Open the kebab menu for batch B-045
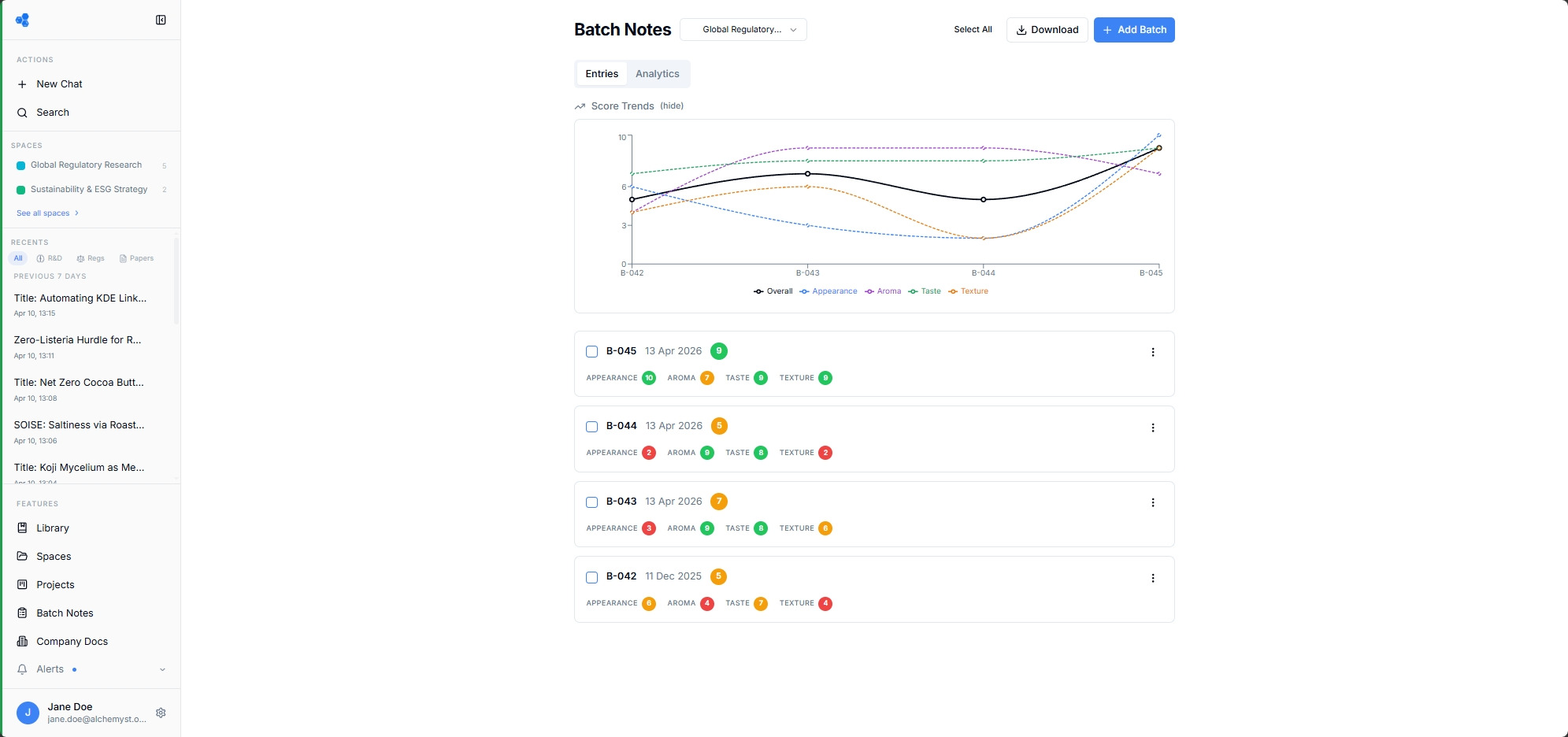Image resolution: width=1568 pixels, height=737 pixels. (x=1153, y=352)
